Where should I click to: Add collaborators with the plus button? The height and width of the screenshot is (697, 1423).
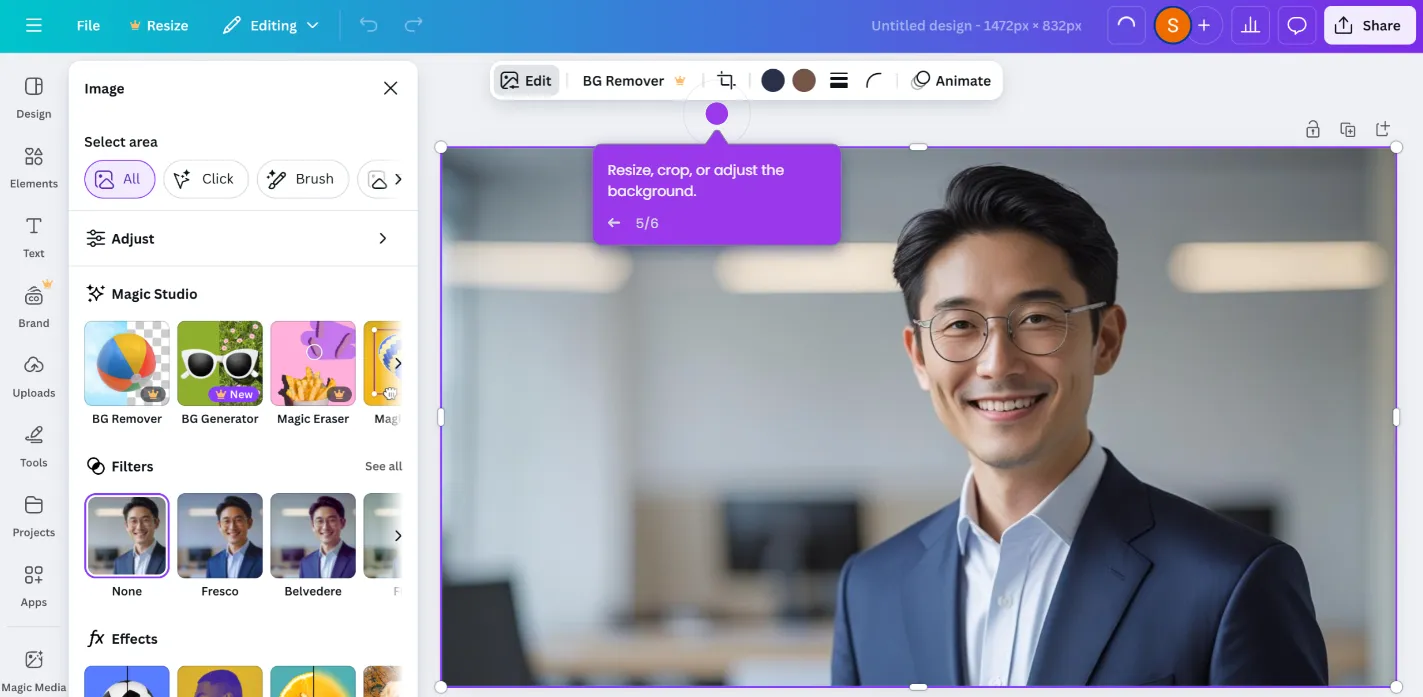click(x=1204, y=26)
